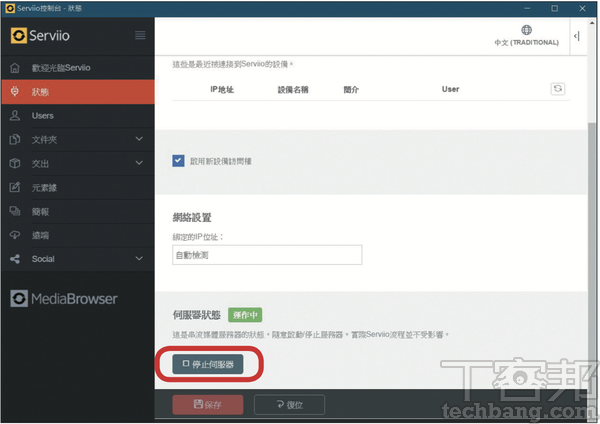Open 歡迎光臨Serviio menu item

[x=78, y=68]
